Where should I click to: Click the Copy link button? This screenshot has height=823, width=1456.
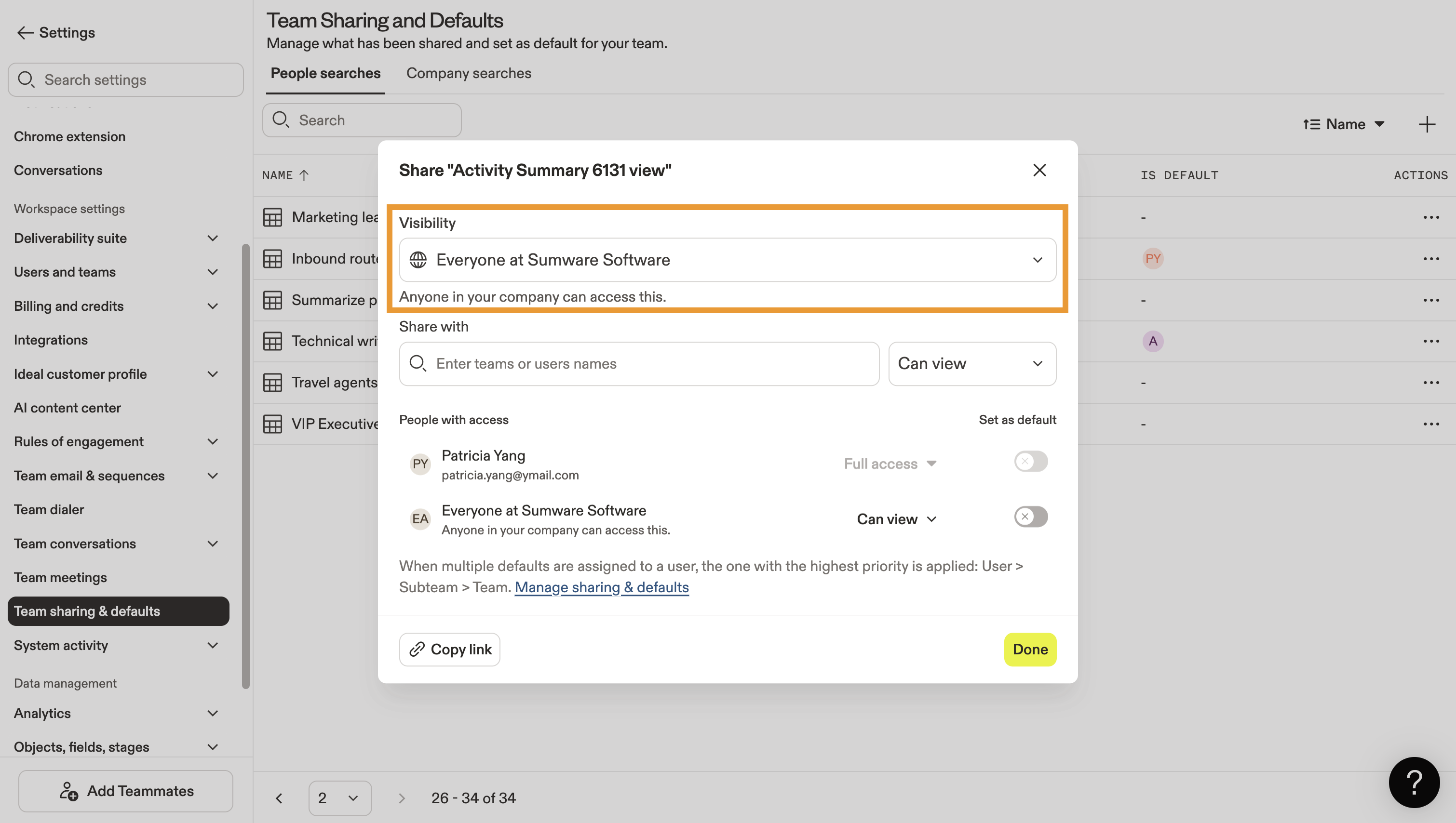pyautogui.click(x=449, y=650)
